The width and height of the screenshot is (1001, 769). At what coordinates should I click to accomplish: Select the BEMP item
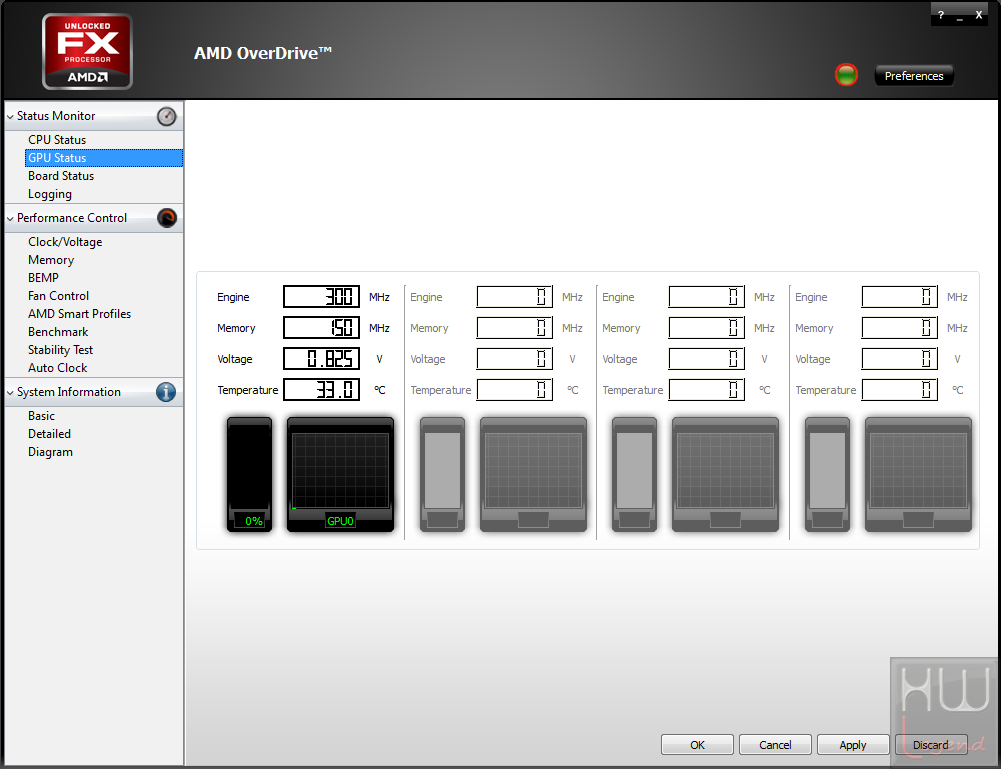(x=43, y=278)
